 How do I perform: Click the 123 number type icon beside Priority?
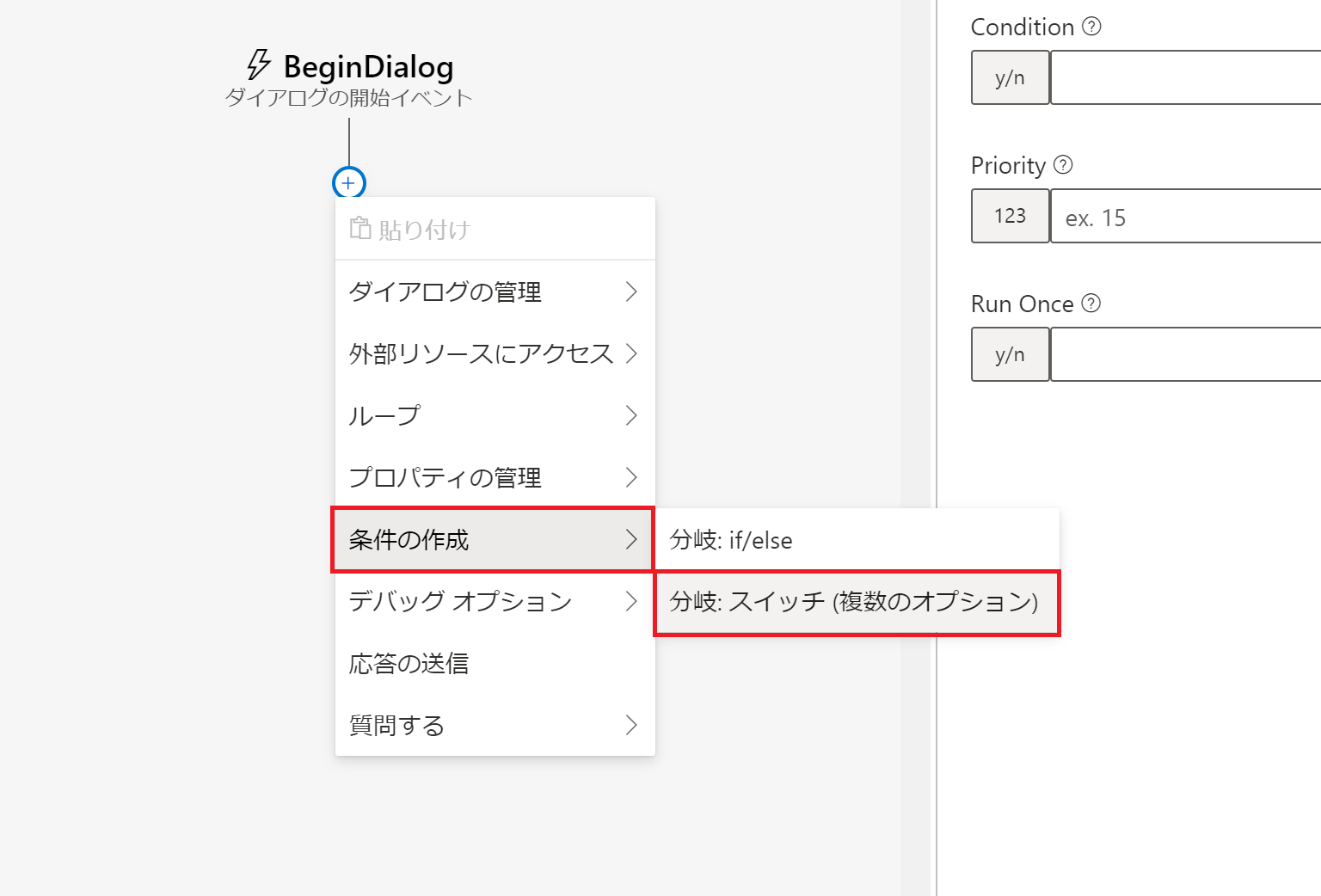pos(1010,216)
